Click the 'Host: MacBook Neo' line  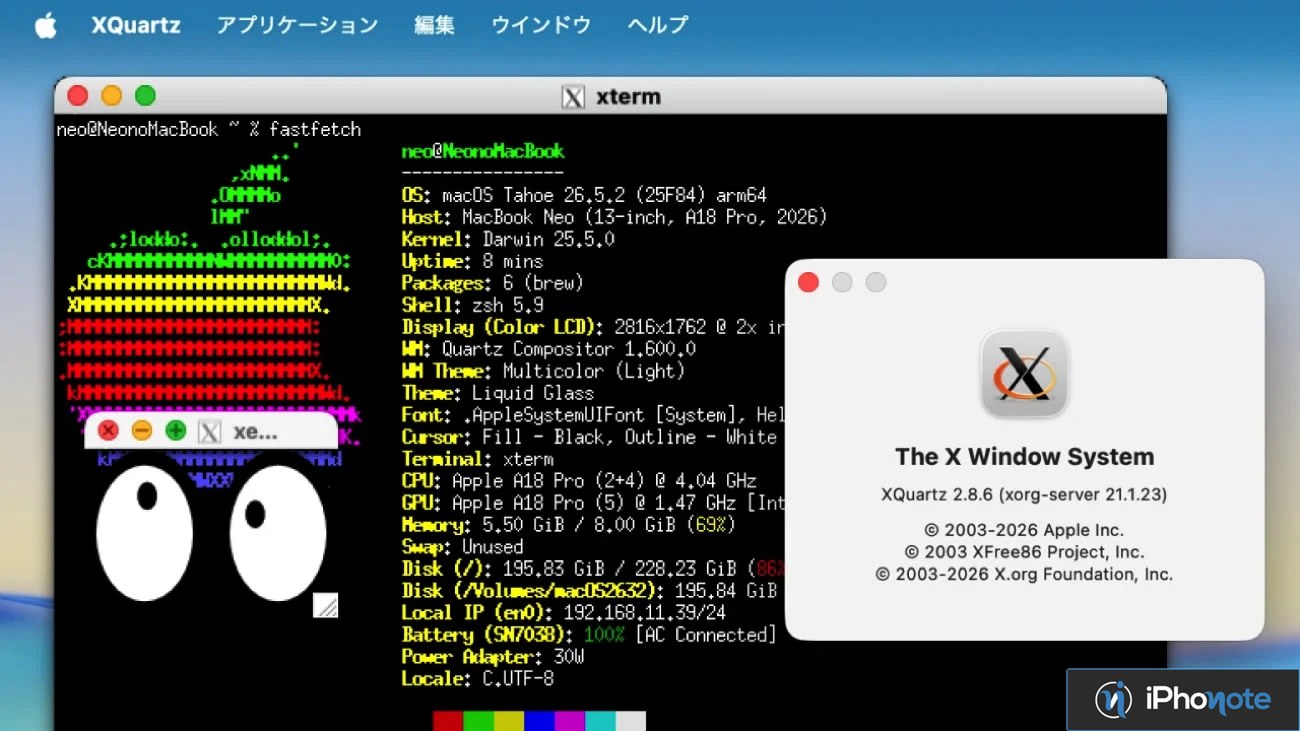pos(614,217)
